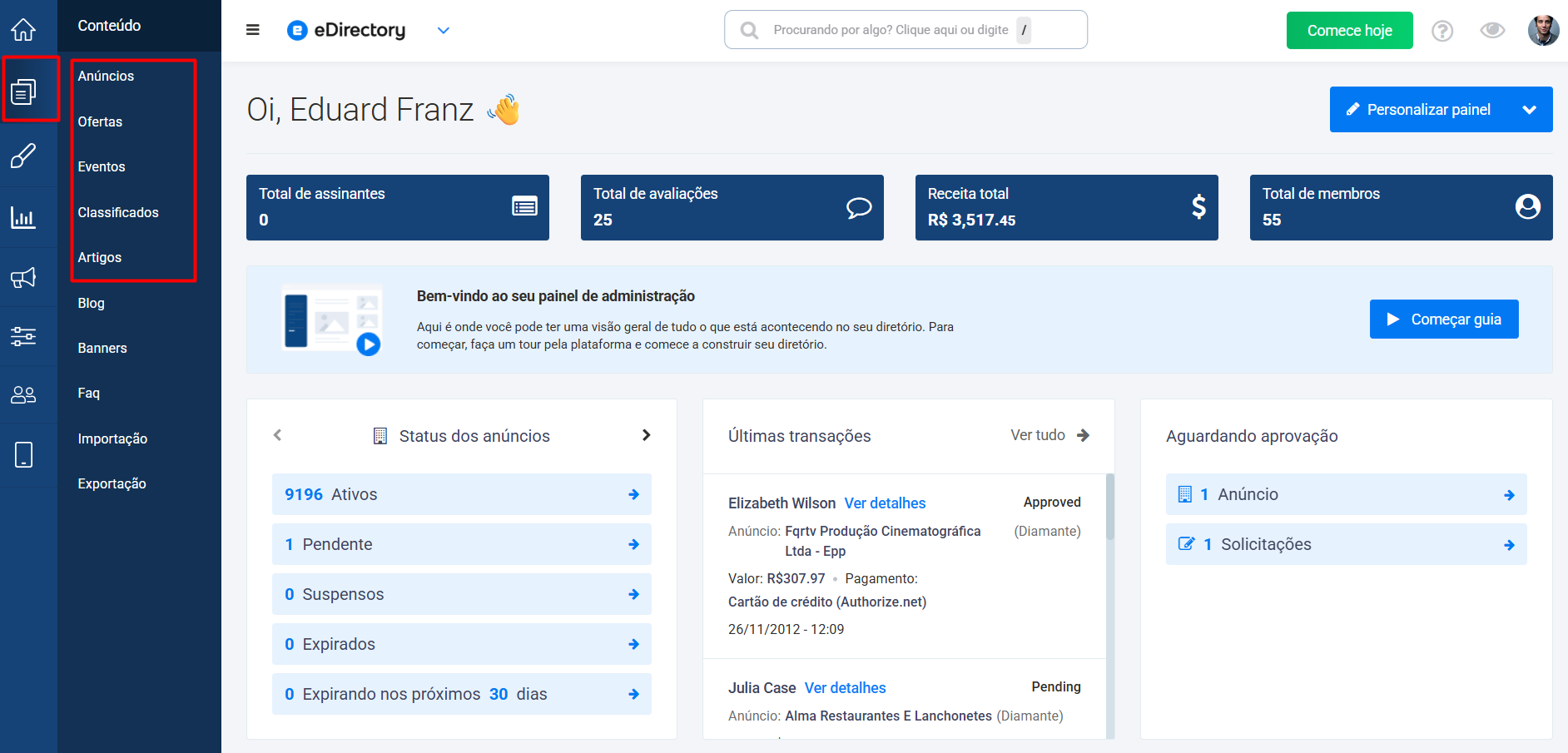Viewport: 1568px width, 753px height.
Task: Go to previous status panel with left chevron
Action: click(278, 435)
